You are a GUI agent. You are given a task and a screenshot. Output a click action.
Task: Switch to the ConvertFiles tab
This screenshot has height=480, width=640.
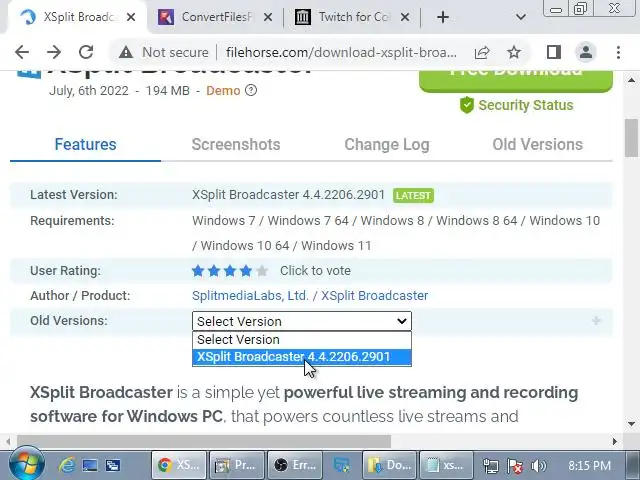(x=215, y=17)
